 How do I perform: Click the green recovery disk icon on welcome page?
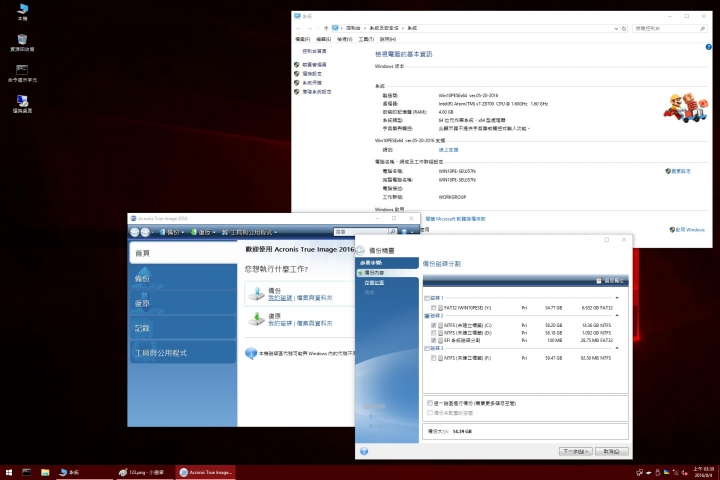(257, 319)
